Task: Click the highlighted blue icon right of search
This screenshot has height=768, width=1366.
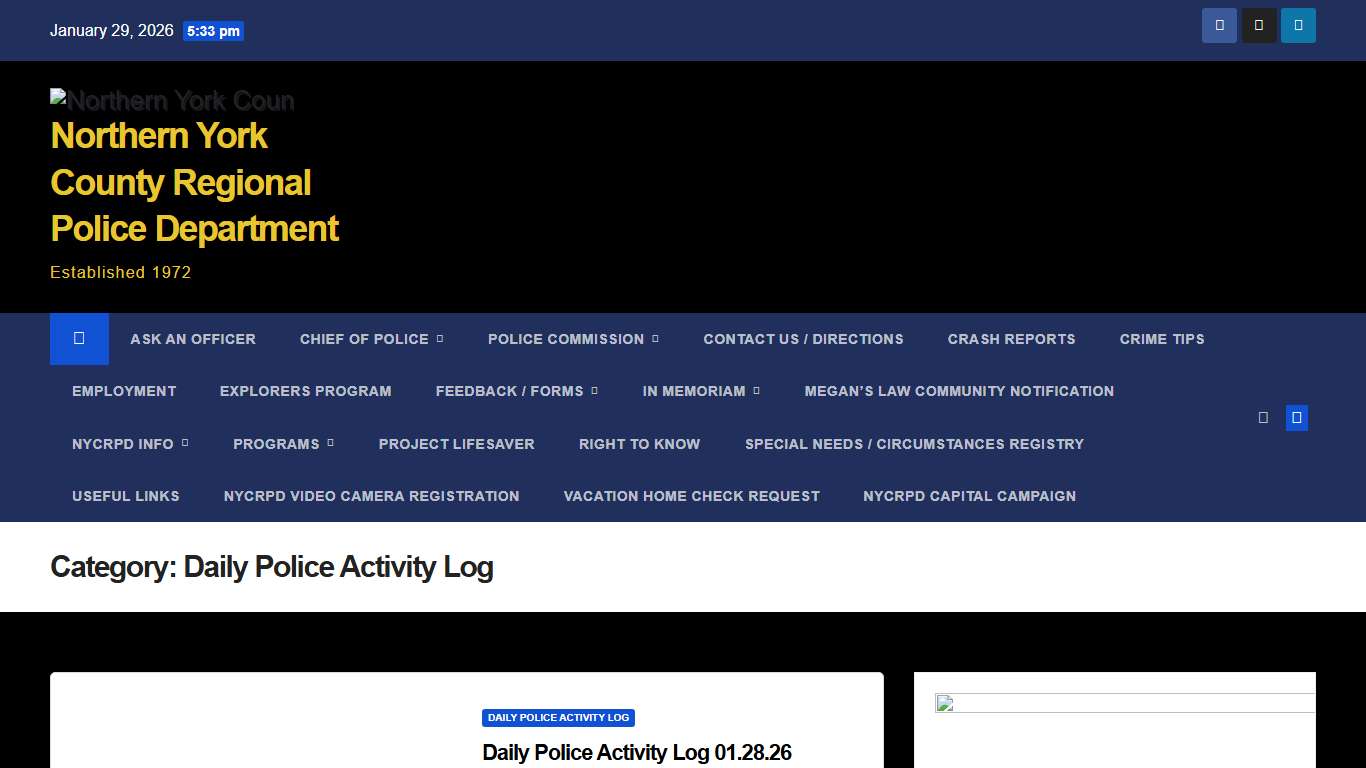Action: click(x=1296, y=417)
